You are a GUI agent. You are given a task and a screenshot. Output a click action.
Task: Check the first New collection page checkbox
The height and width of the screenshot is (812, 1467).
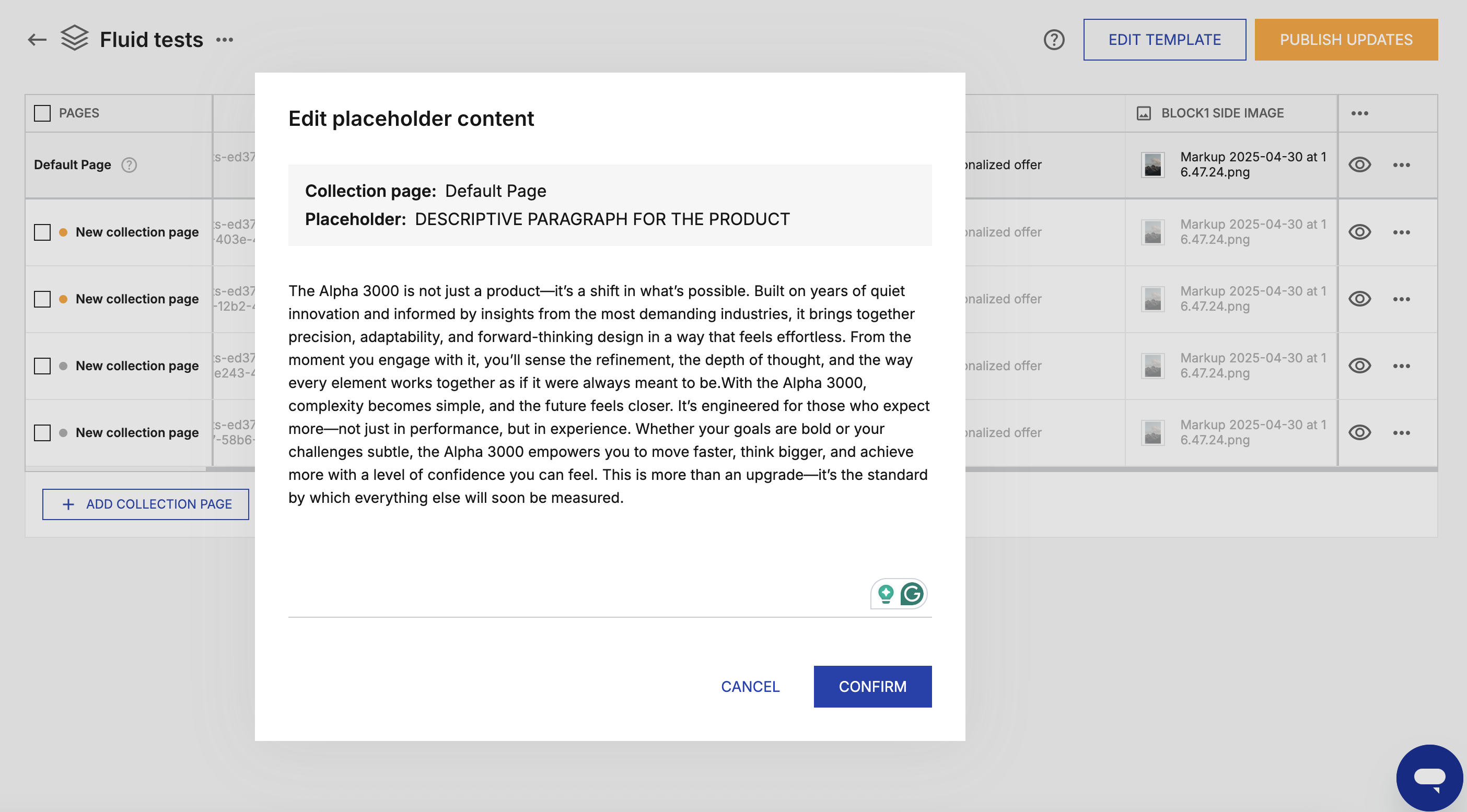coord(42,232)
